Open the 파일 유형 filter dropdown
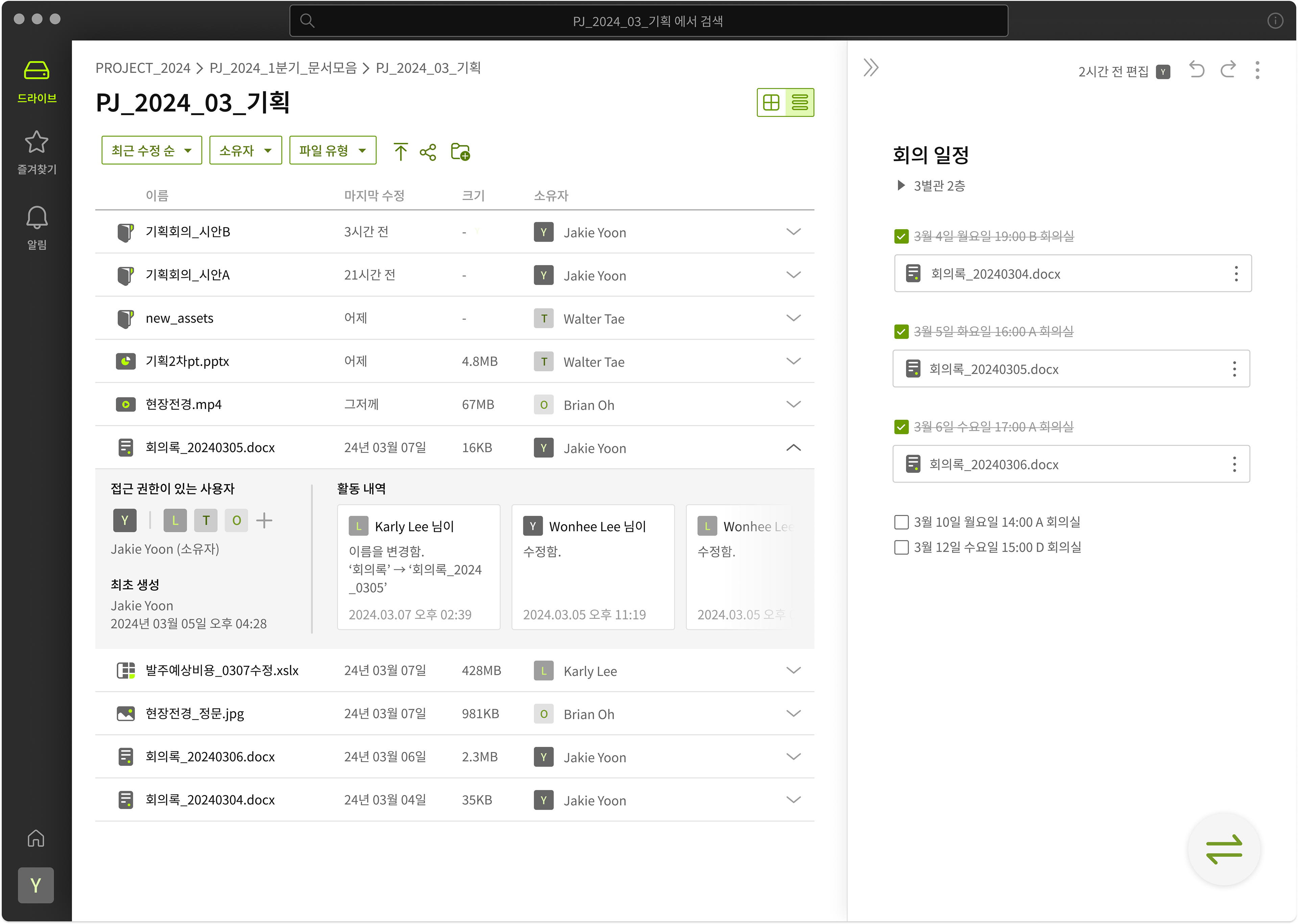The image size is (1298, 924). coord(332,151)
